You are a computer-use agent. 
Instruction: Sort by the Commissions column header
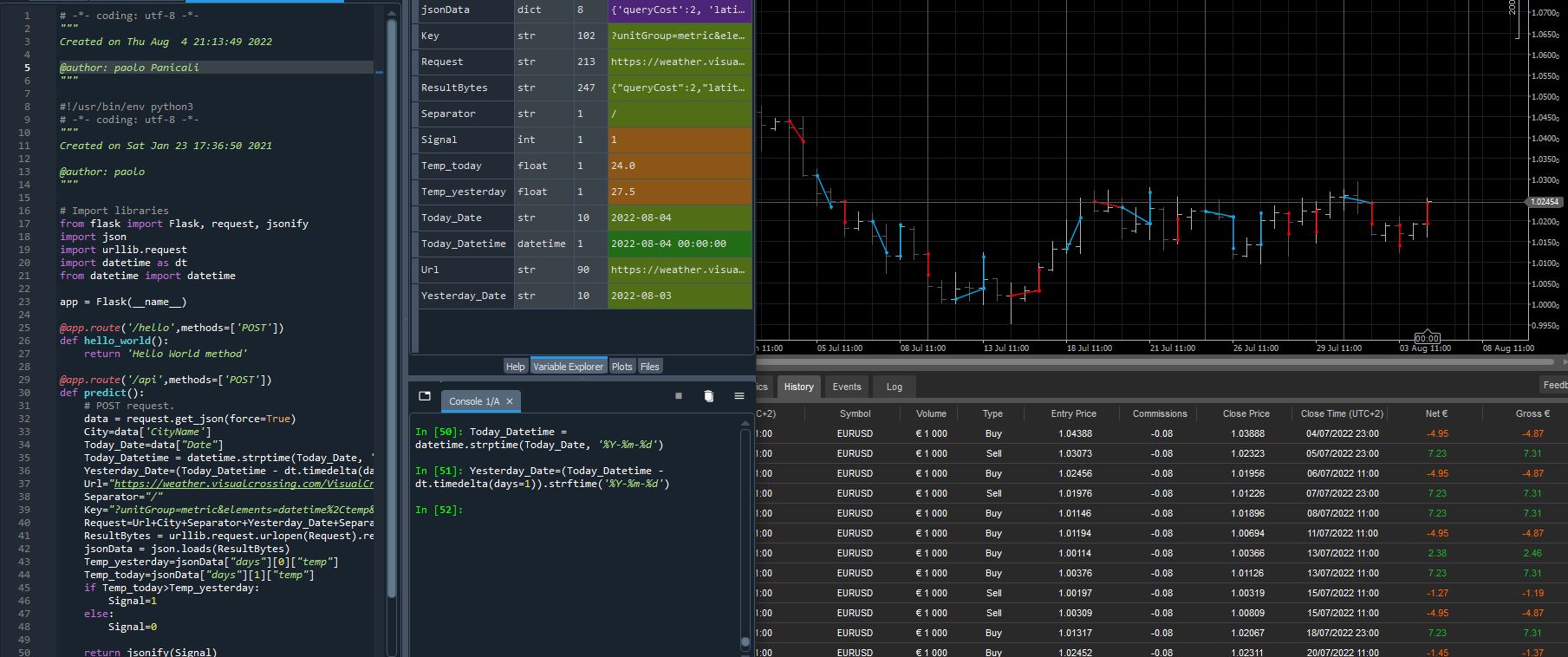(x=1160, y=413)
